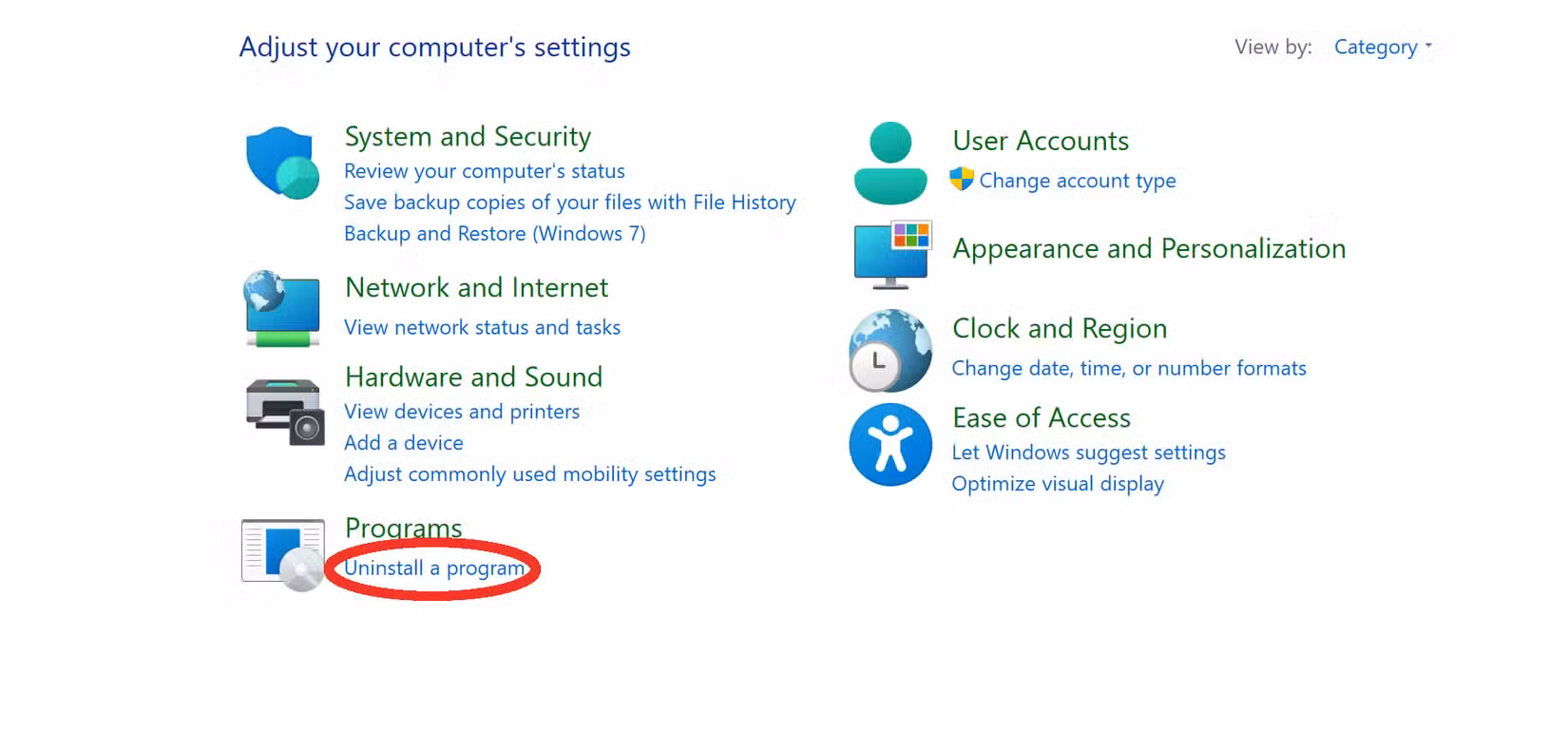Viewport: 1568px width, 732px height.
Task: Open Change account type link
Action: tap(1077, 181)
